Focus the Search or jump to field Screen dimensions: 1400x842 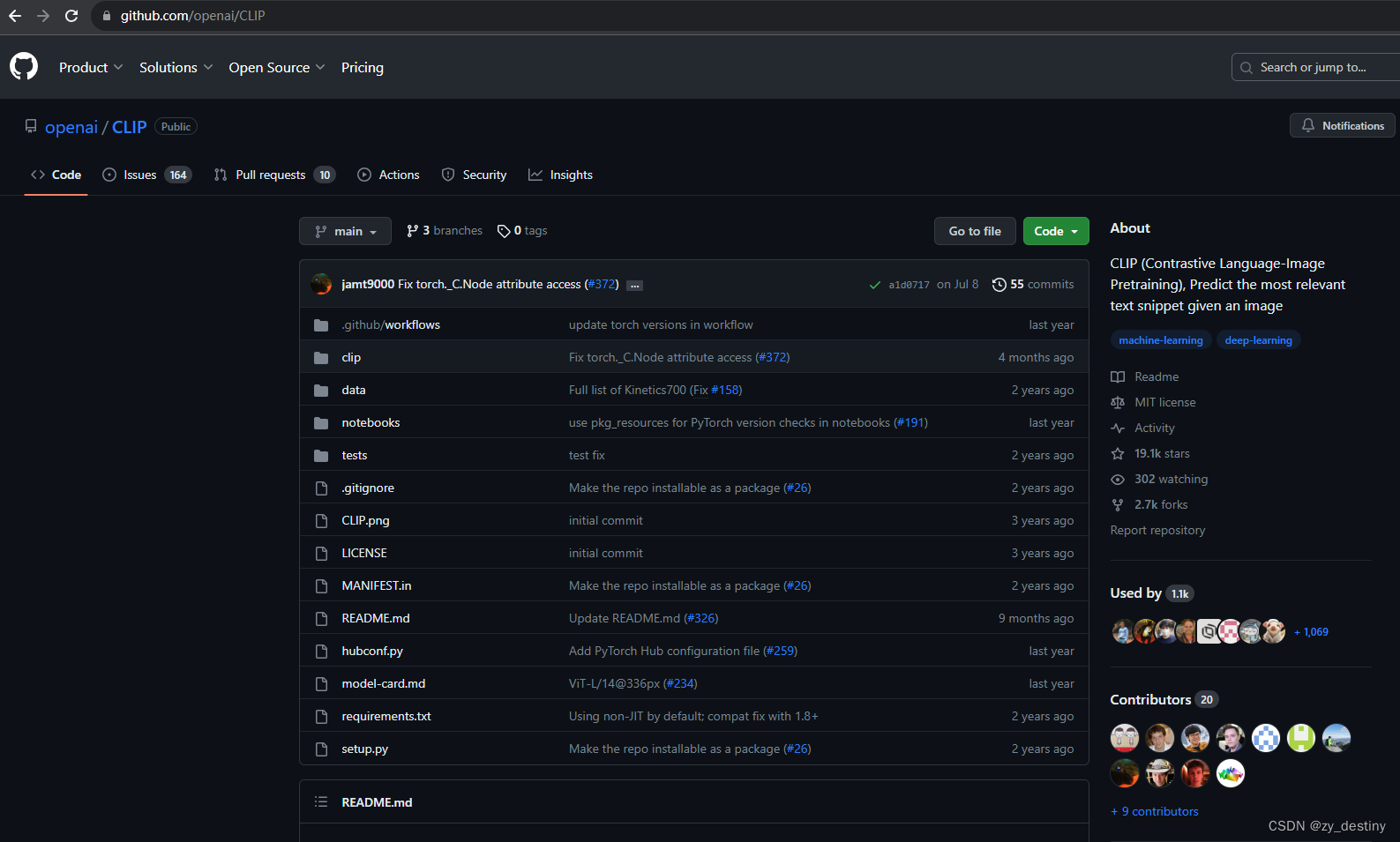pos(1315,67)
